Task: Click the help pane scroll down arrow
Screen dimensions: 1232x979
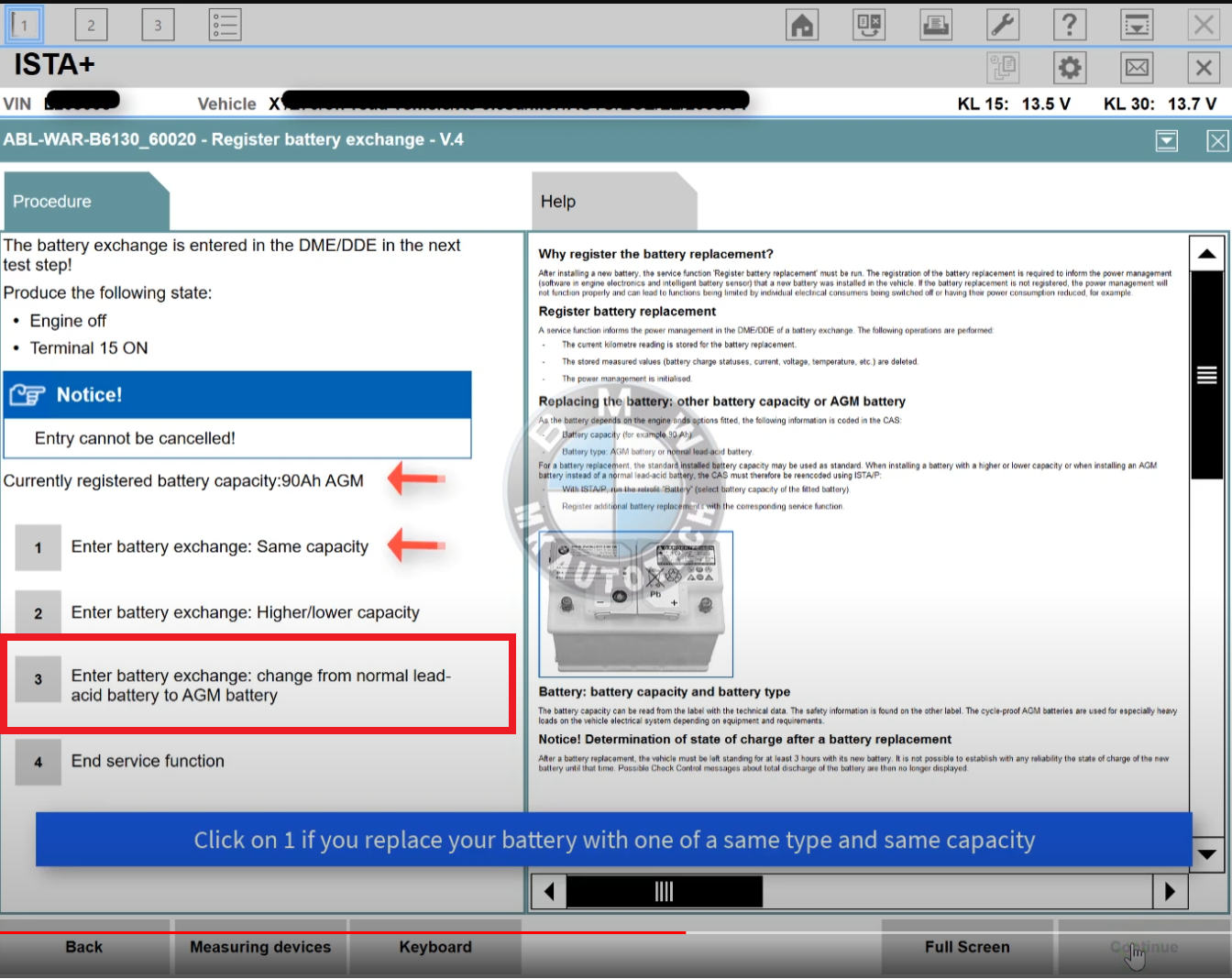Action: pyautogui.click(x=1206, y=854)
